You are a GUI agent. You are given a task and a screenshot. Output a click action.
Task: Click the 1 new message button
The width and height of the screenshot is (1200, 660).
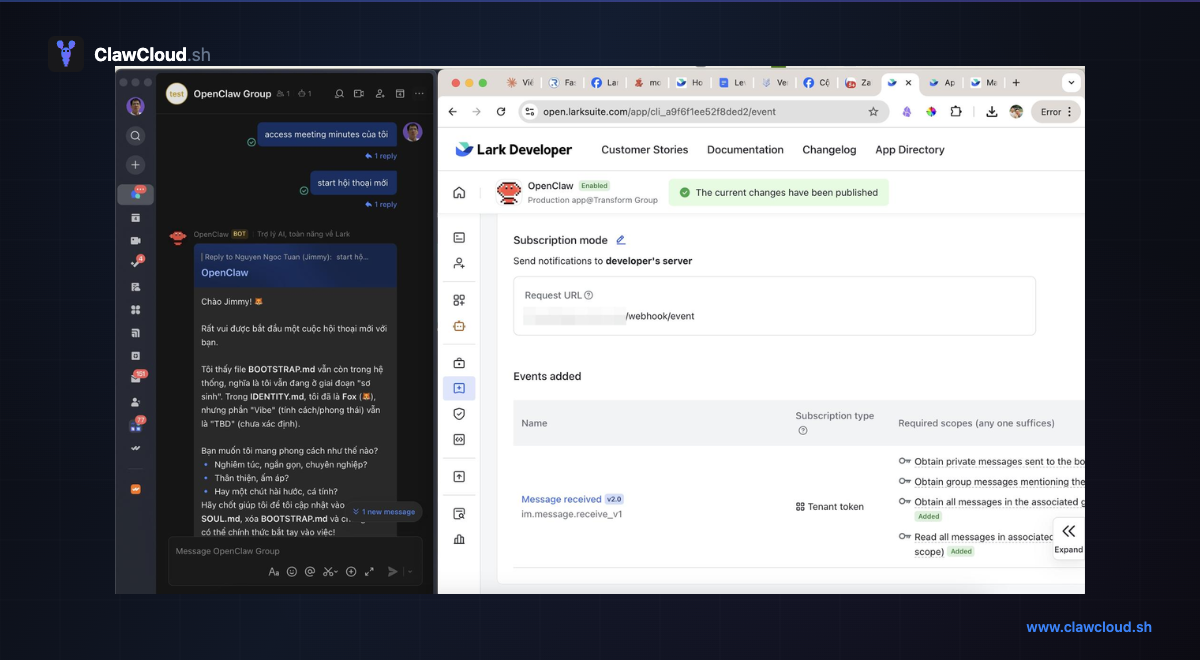[384, 511]
